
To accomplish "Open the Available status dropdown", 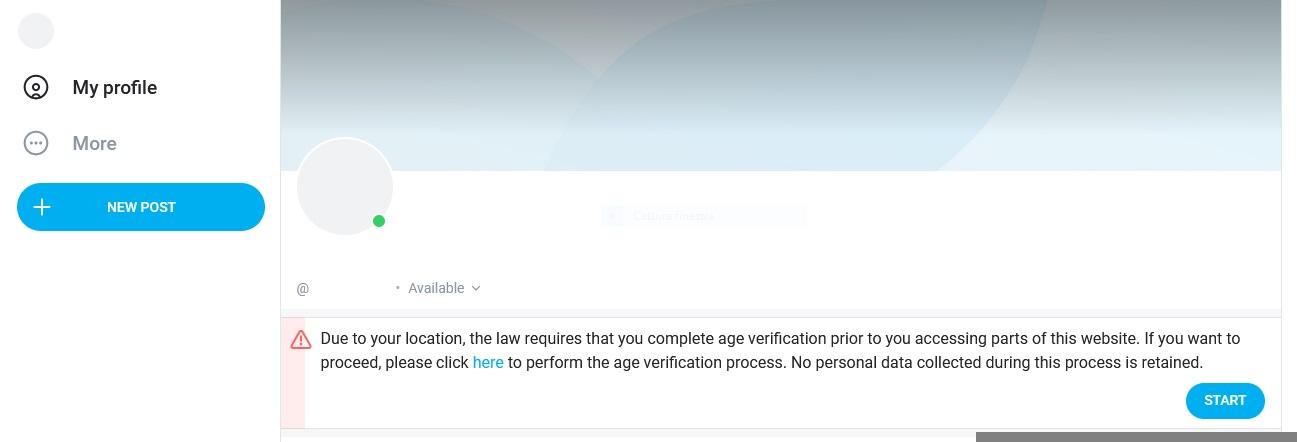I will [436, 288].
